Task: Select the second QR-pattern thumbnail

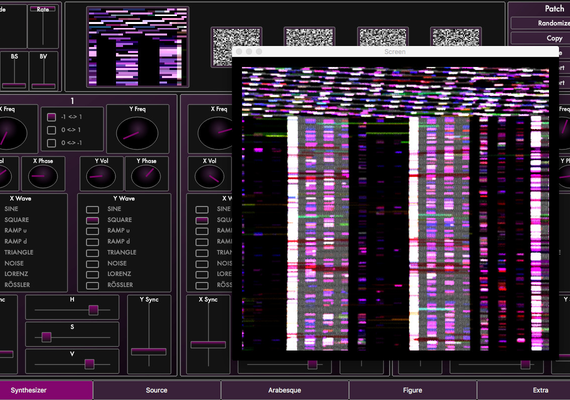Action: click(x=309, y=37)
